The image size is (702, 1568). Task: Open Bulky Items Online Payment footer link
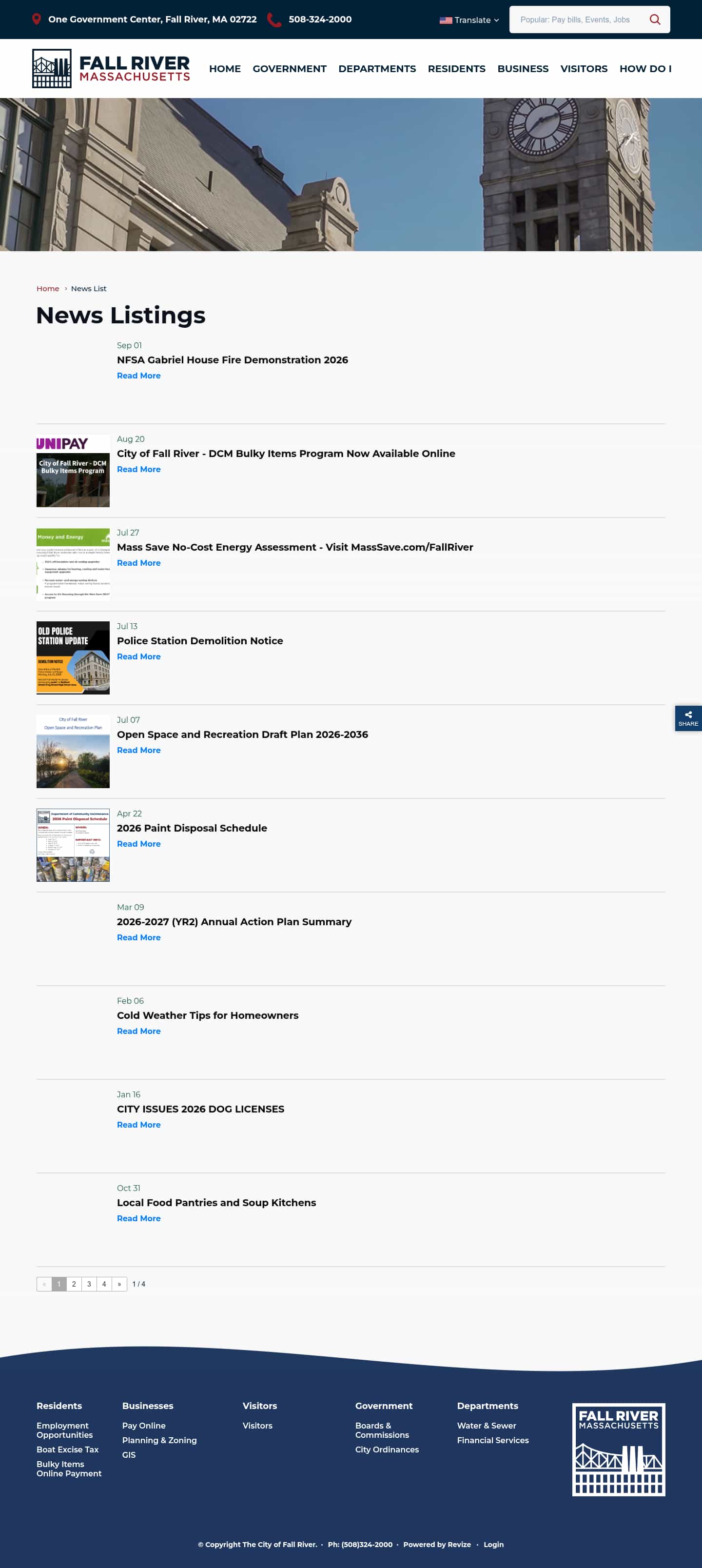[69, 1469]
